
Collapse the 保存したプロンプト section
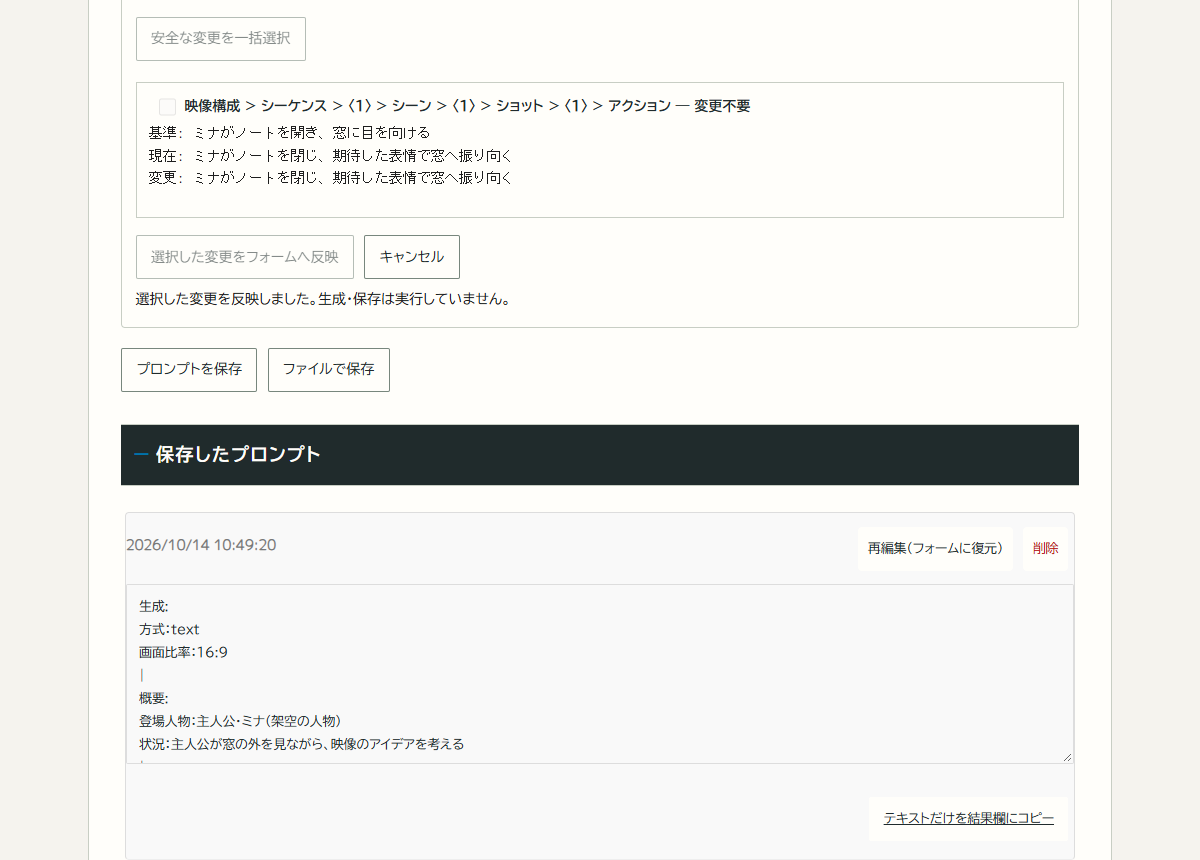click(600, 455)
